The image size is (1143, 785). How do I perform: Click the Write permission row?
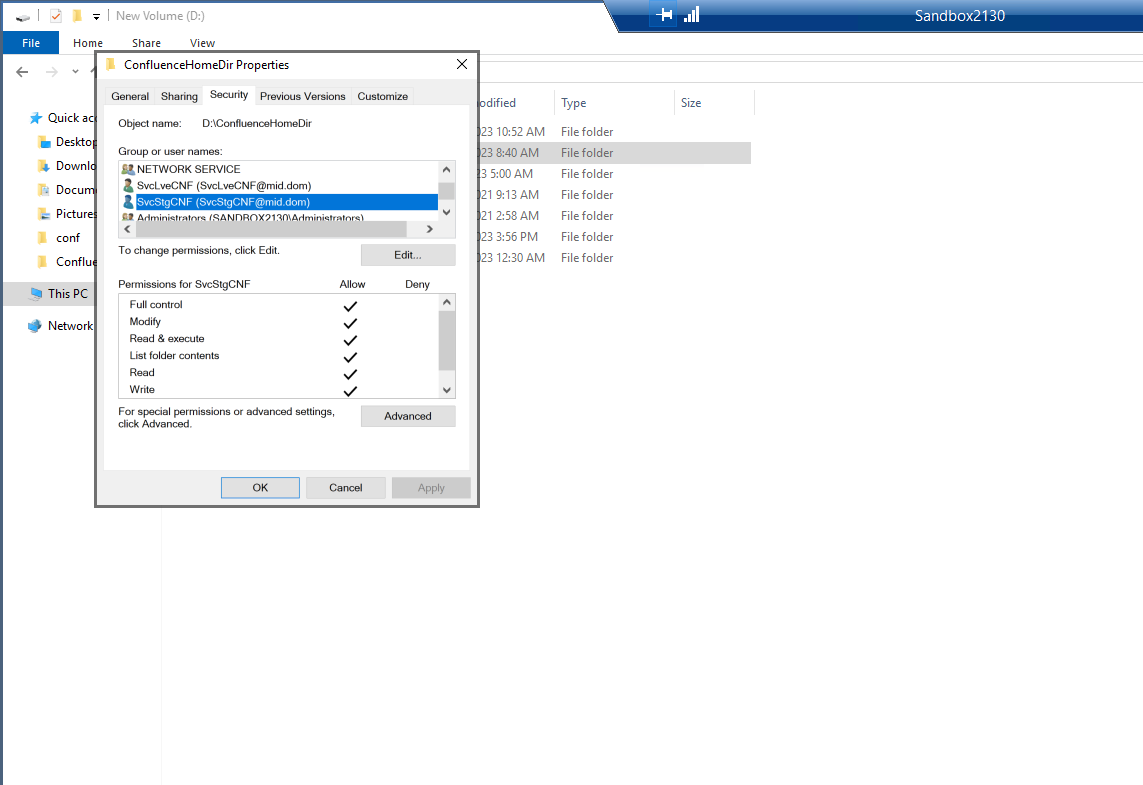[279, 390]
